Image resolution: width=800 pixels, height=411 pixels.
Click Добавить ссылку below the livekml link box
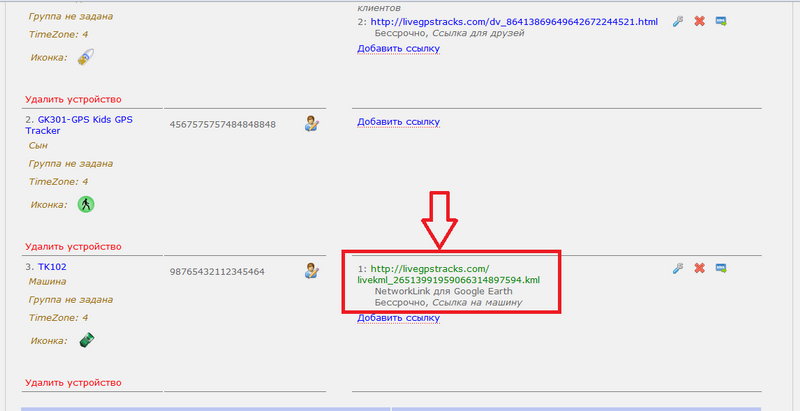tap(398, 318)
